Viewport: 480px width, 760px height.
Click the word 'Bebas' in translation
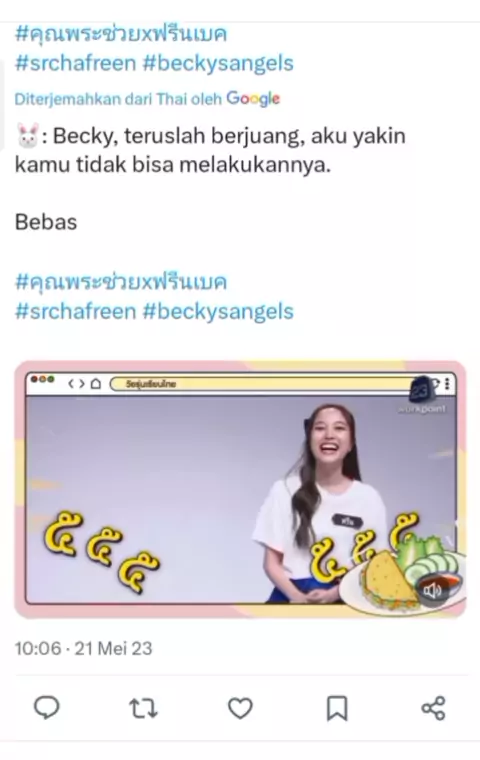[x=46, y=222]
